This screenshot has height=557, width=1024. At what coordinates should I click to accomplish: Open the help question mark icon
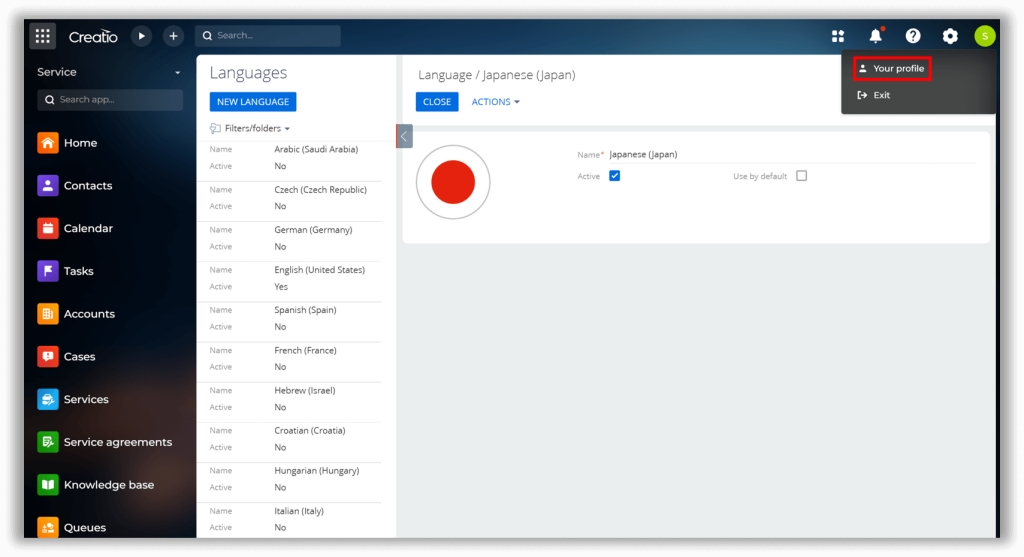coord(913,36)
